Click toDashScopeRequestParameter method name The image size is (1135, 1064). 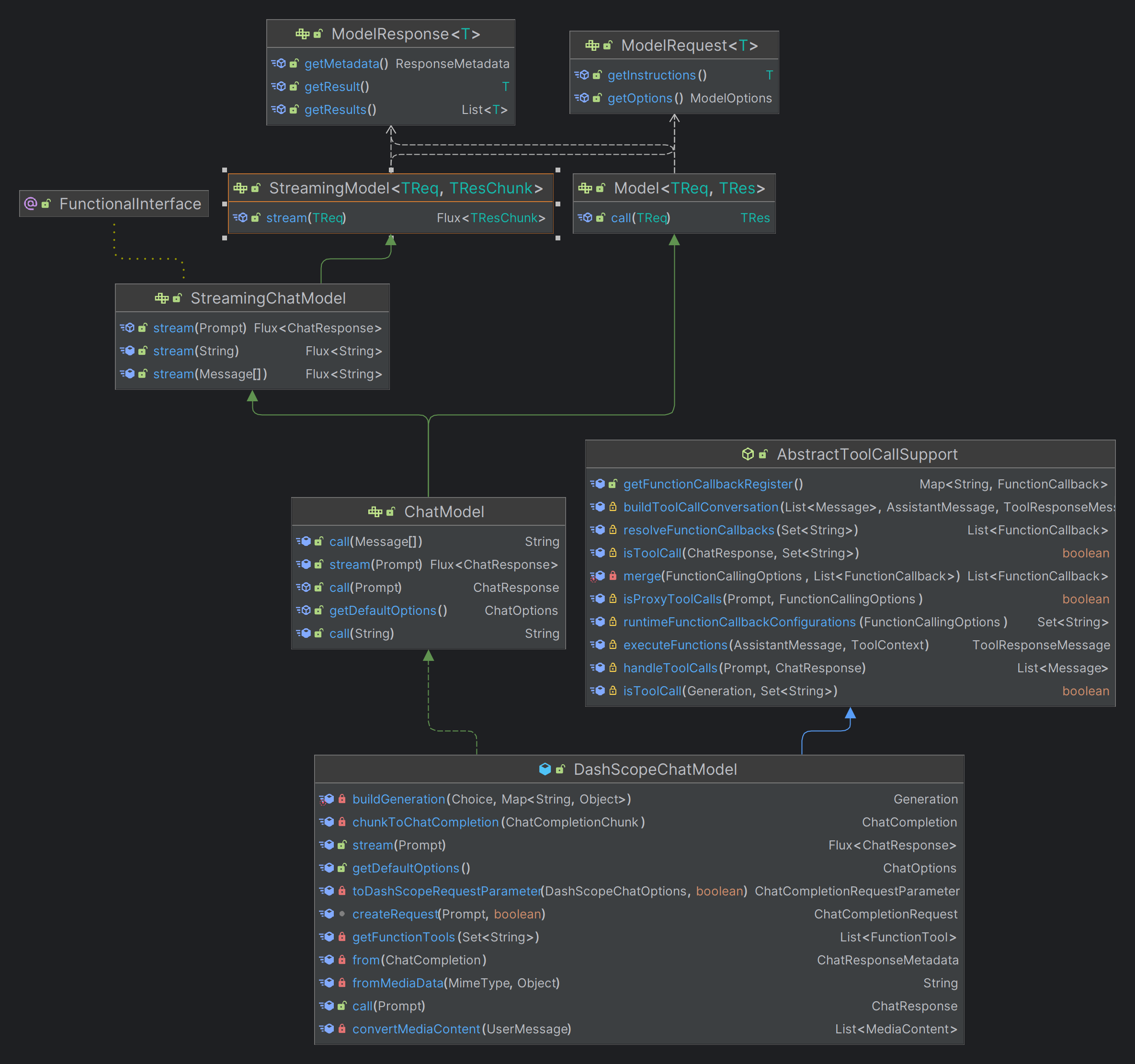pos(446,891)
